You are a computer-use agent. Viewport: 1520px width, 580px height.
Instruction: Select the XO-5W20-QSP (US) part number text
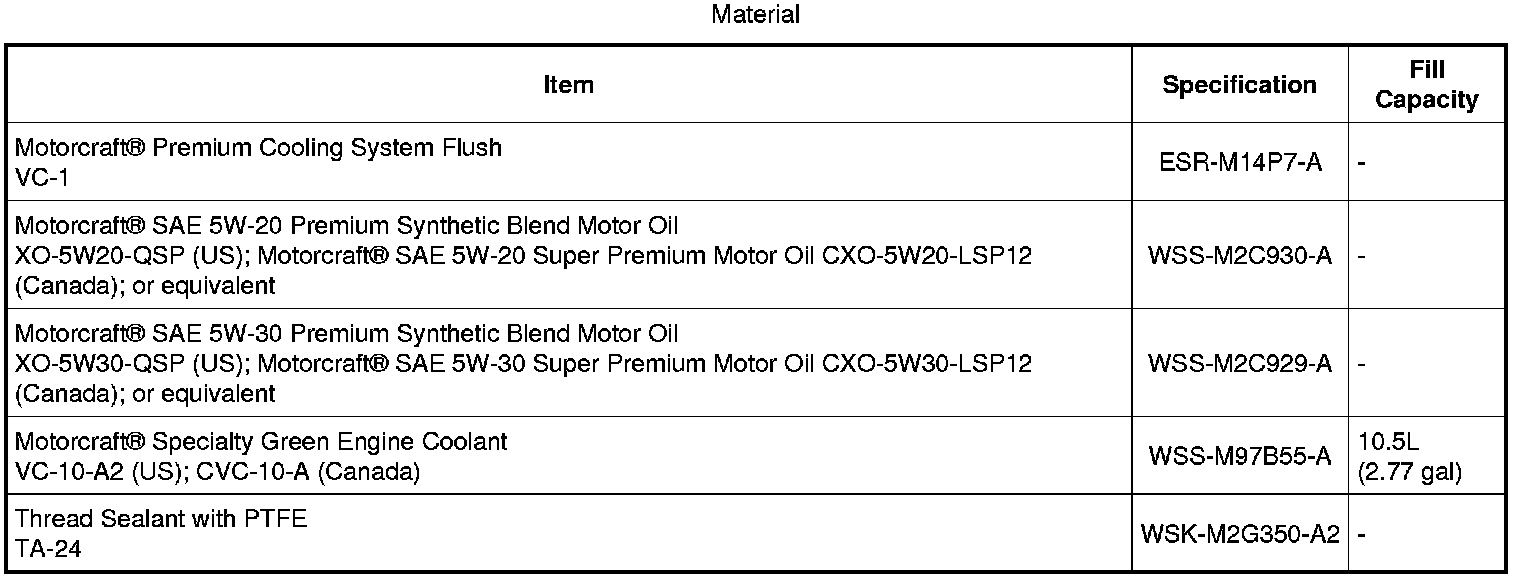coord(130,255)
